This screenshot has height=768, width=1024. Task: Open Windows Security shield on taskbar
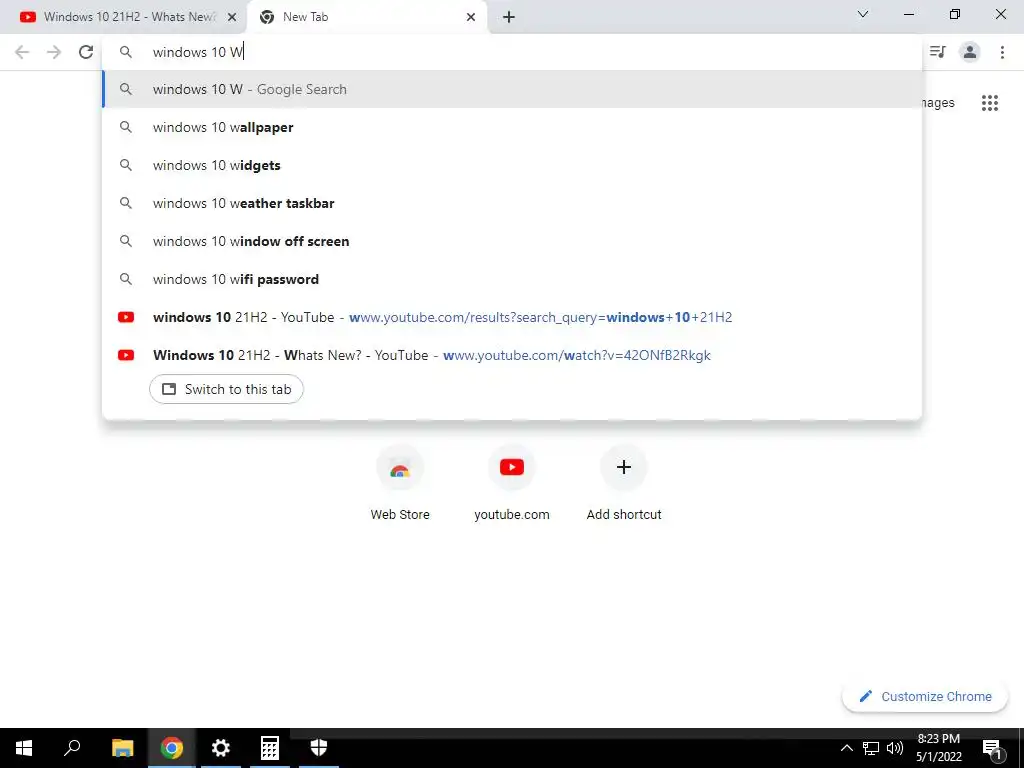pyautogui.click(x=319, y=748)
